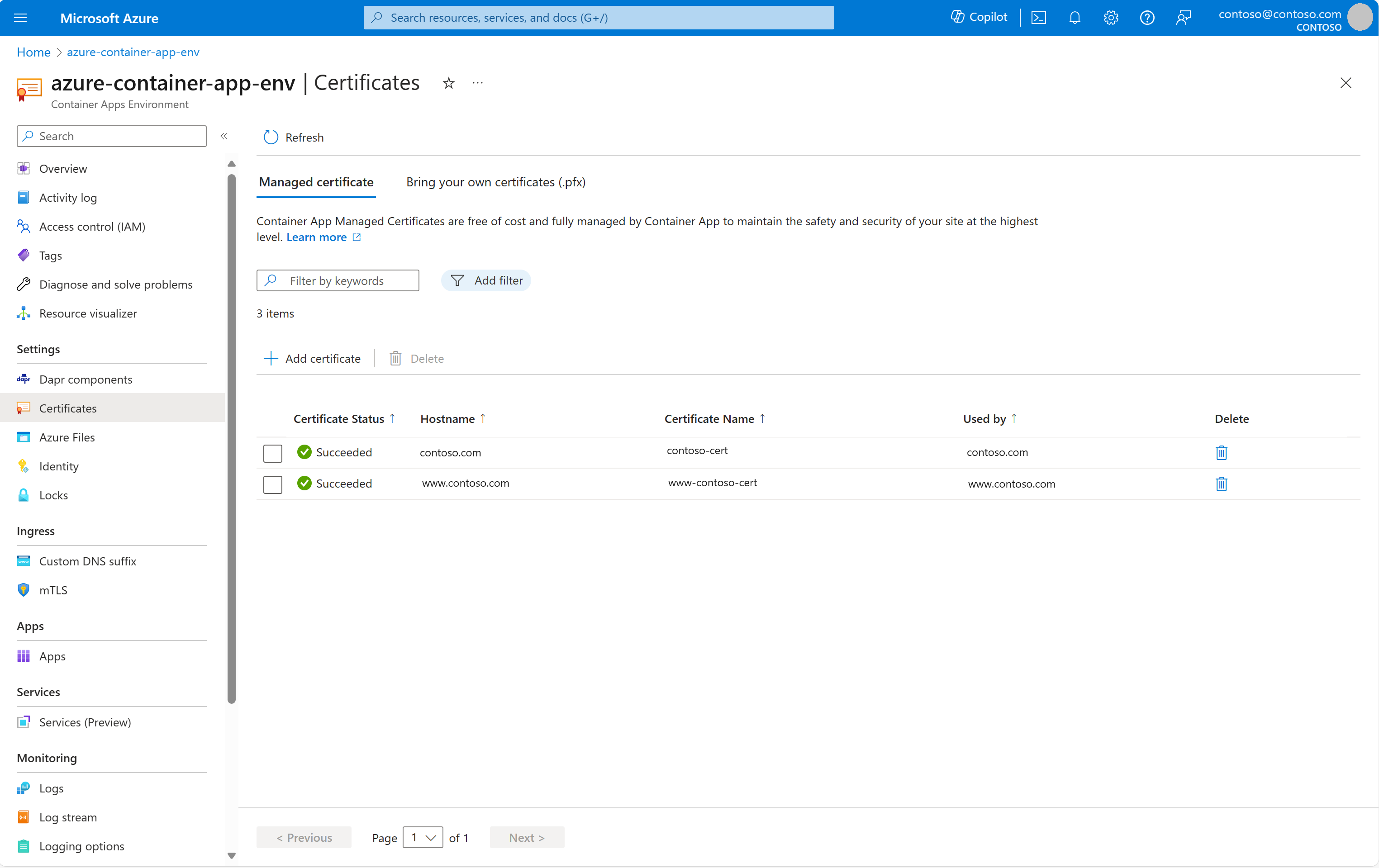The width and height of the screenshot is (1379, 868).
Task: Switch to Bring your own certificates tab
Action: [495, 182]
